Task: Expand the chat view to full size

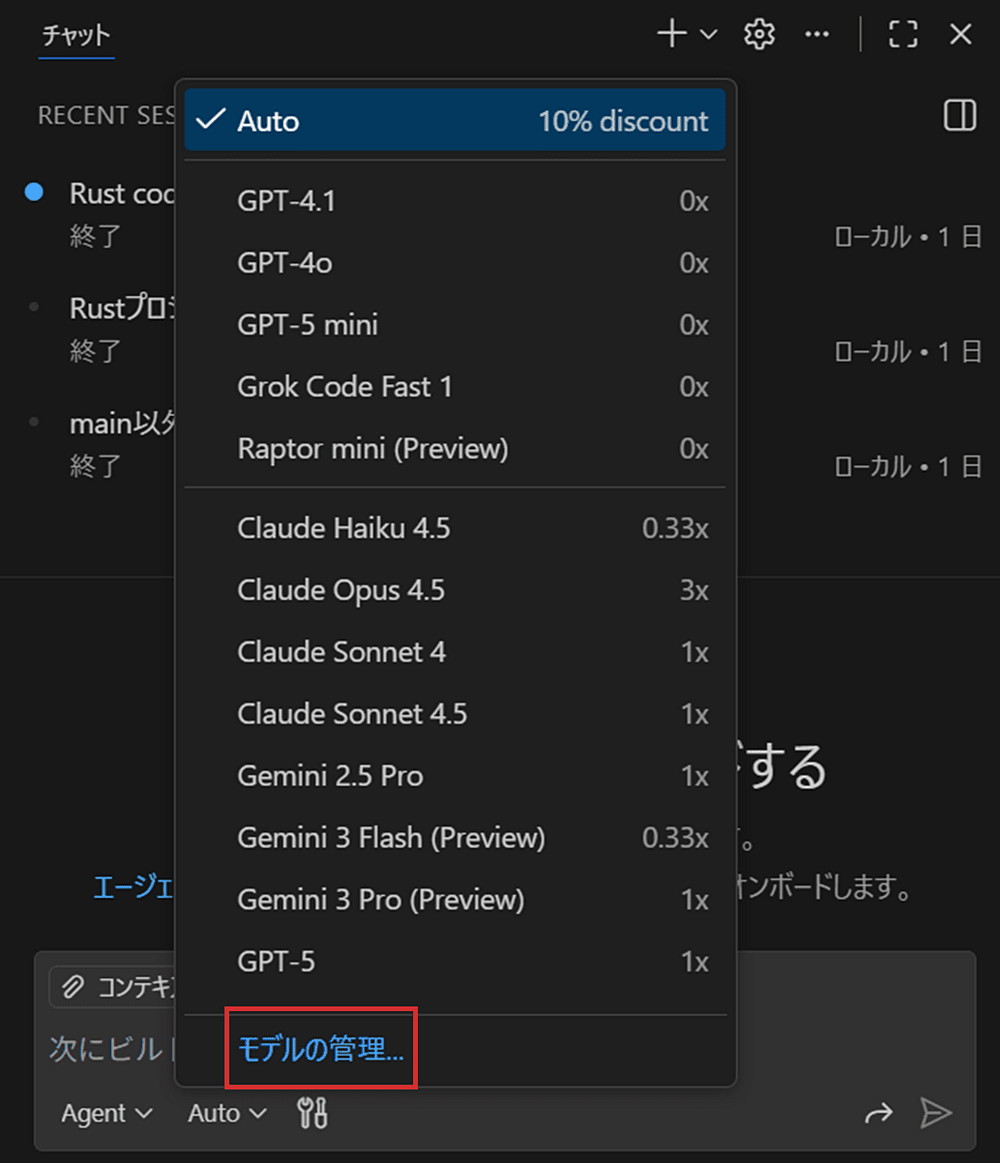Action: click(x=902, y=33)
